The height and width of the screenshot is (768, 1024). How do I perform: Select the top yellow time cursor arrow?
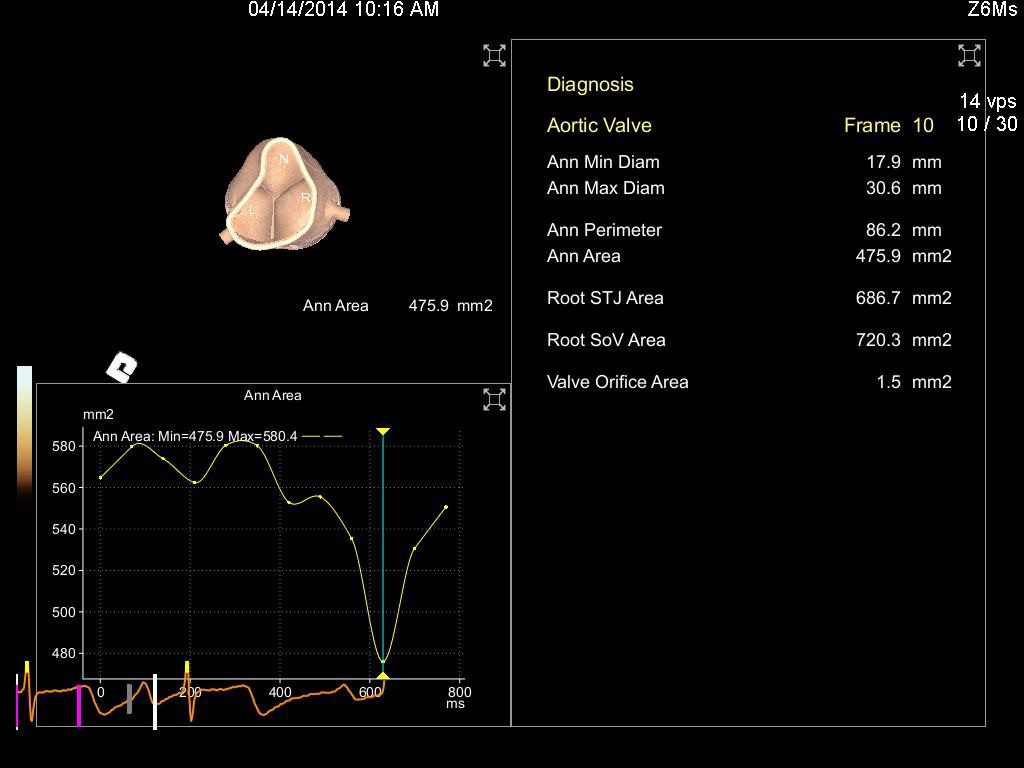(x=382, y=432)
